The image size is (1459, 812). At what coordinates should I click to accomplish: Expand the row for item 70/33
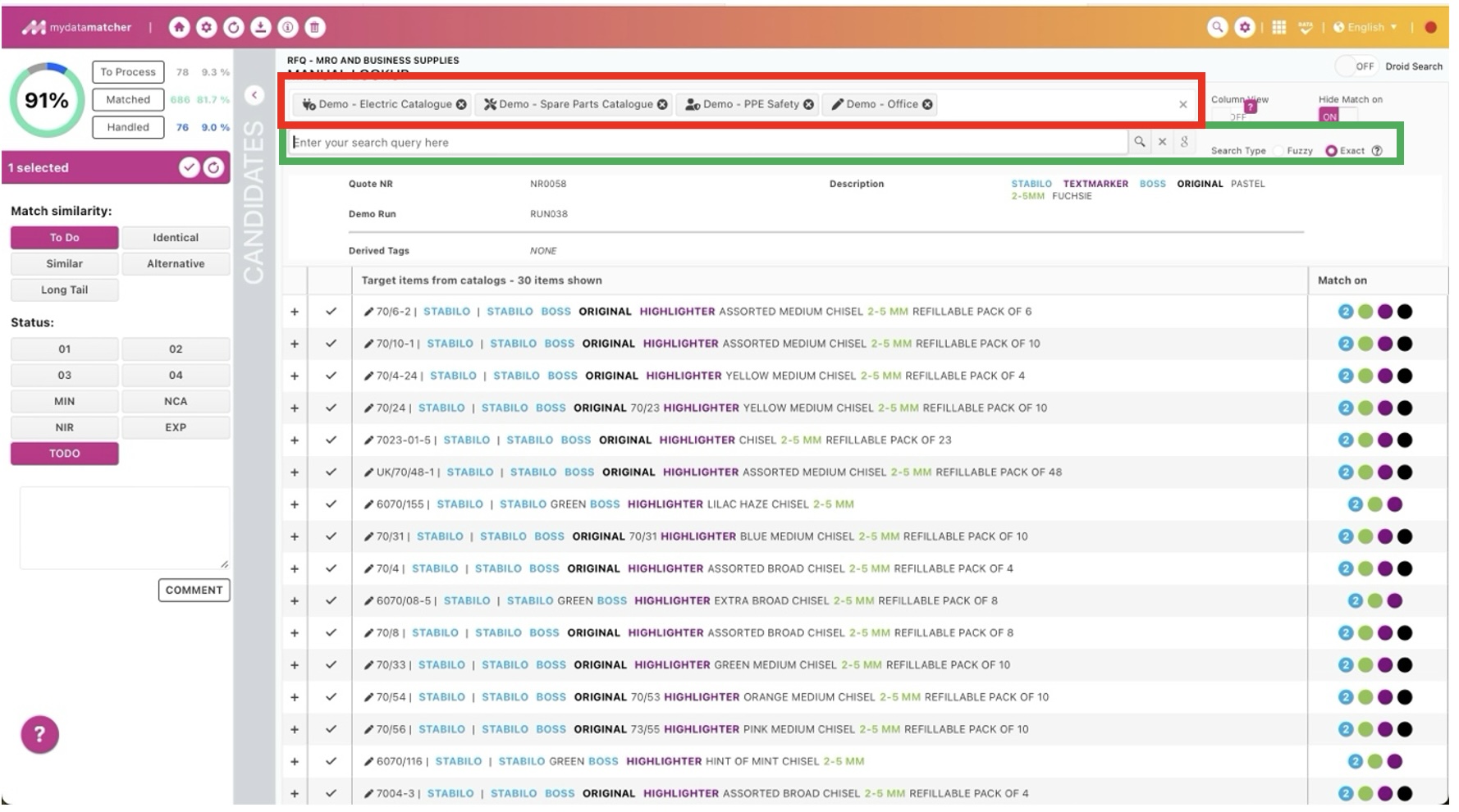point(295,665)
